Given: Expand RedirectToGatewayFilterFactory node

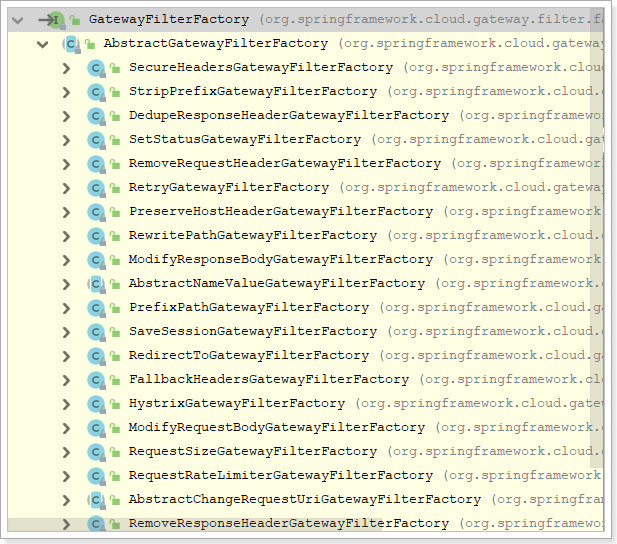Looking at the screenshot, I should pos(66,357).
